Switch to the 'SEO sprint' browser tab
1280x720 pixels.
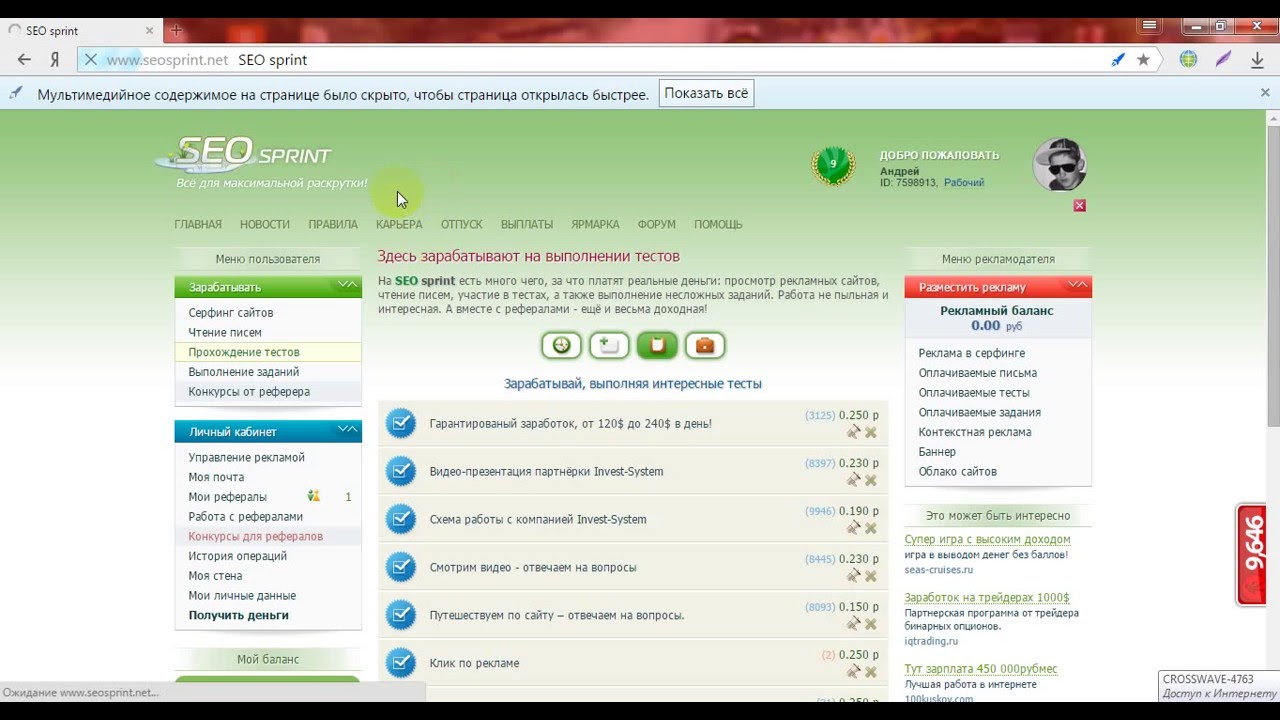point(80,31)
